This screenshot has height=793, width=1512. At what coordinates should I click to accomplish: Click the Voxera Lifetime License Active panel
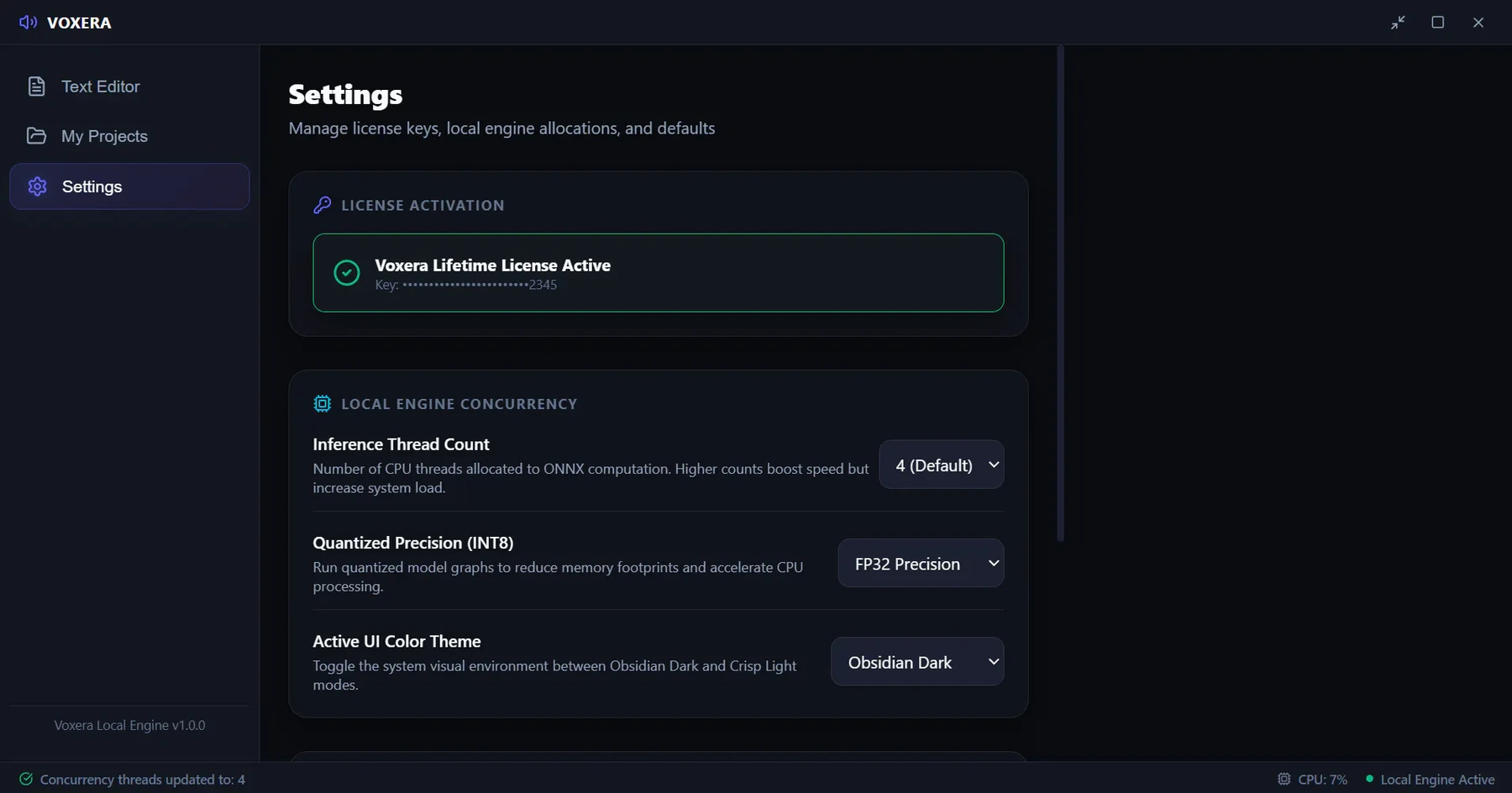[x=659, y=273]
